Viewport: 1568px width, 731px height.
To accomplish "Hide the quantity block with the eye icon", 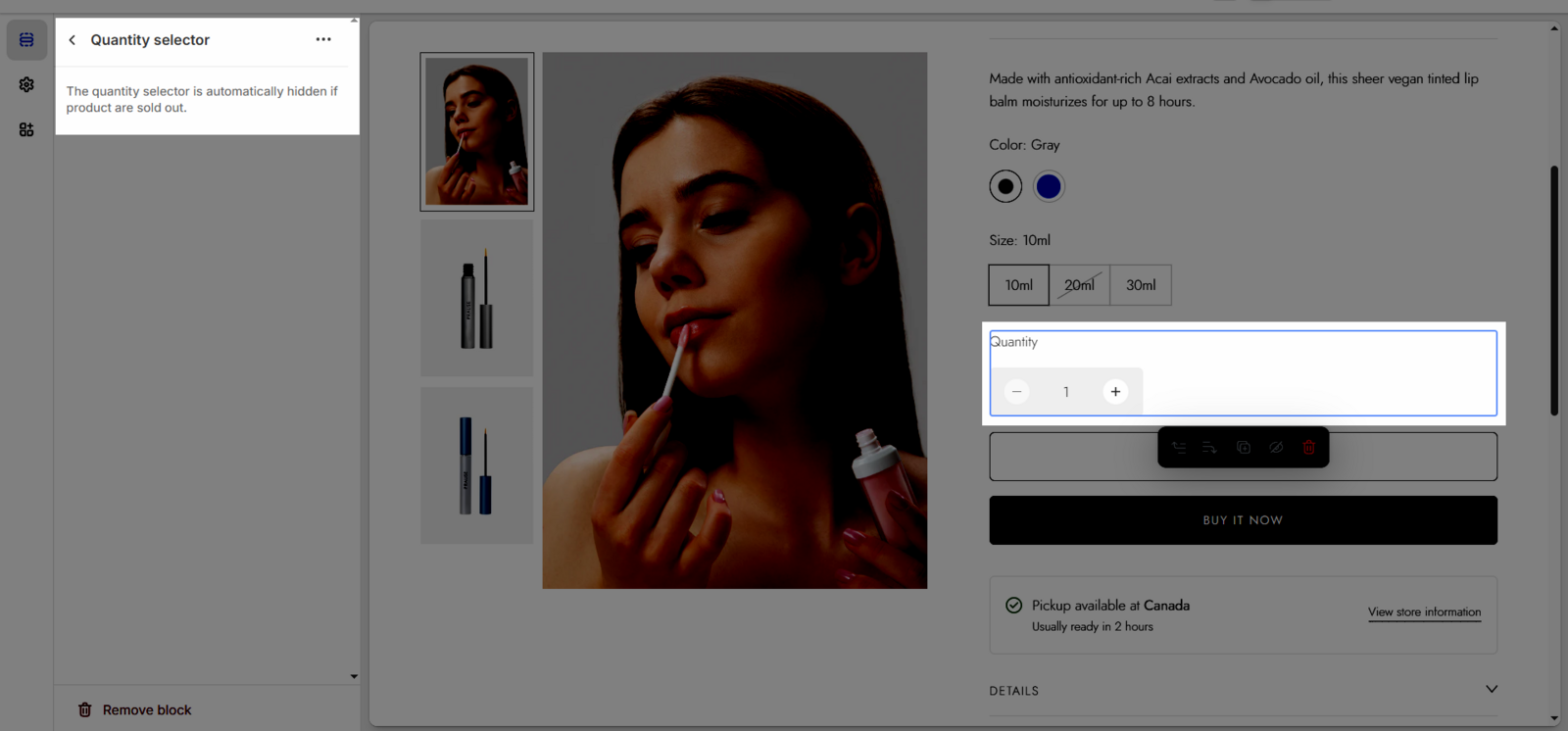I will tap(1276, 448).
